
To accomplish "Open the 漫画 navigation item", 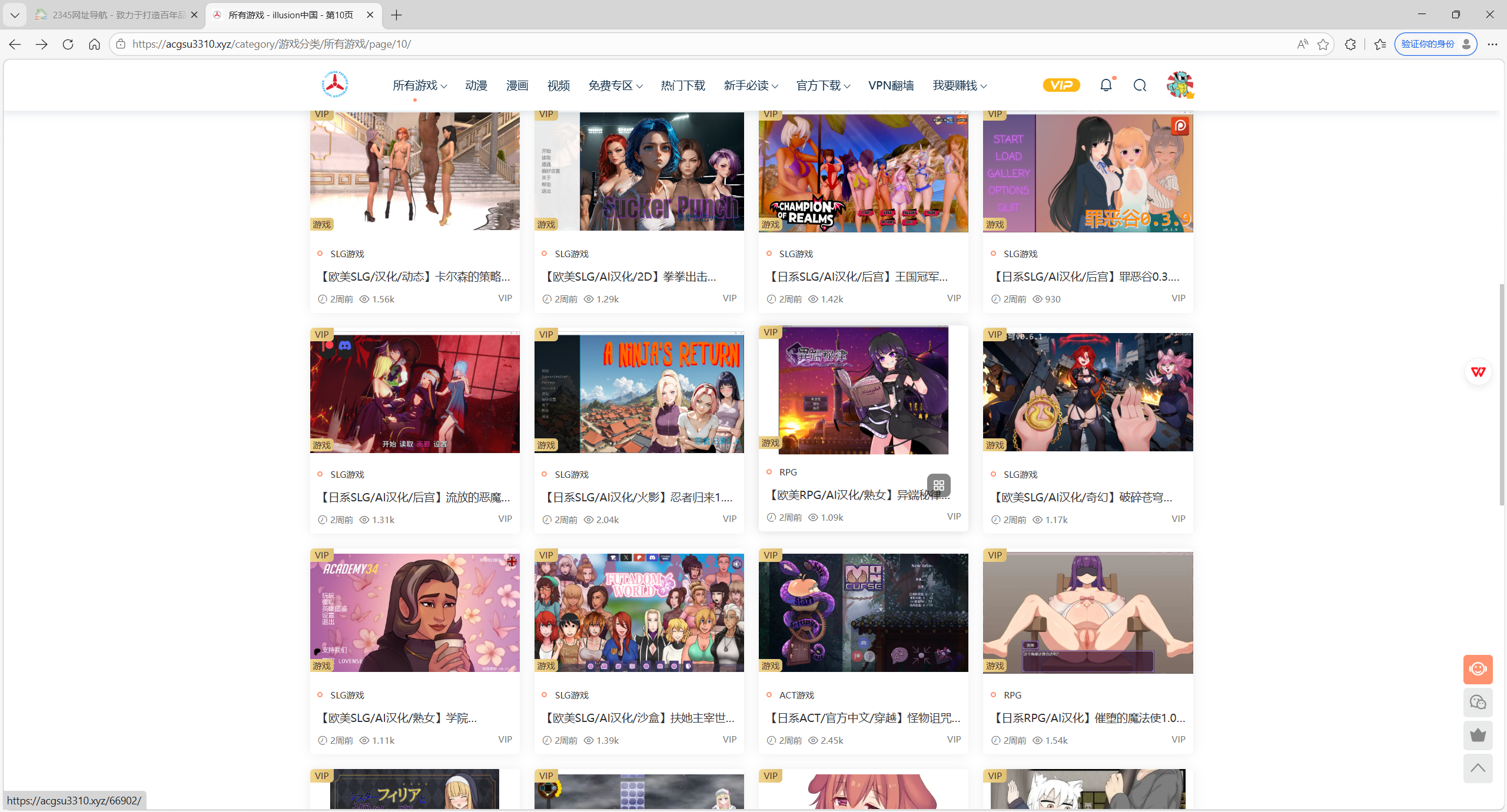I will click(517, 85).
